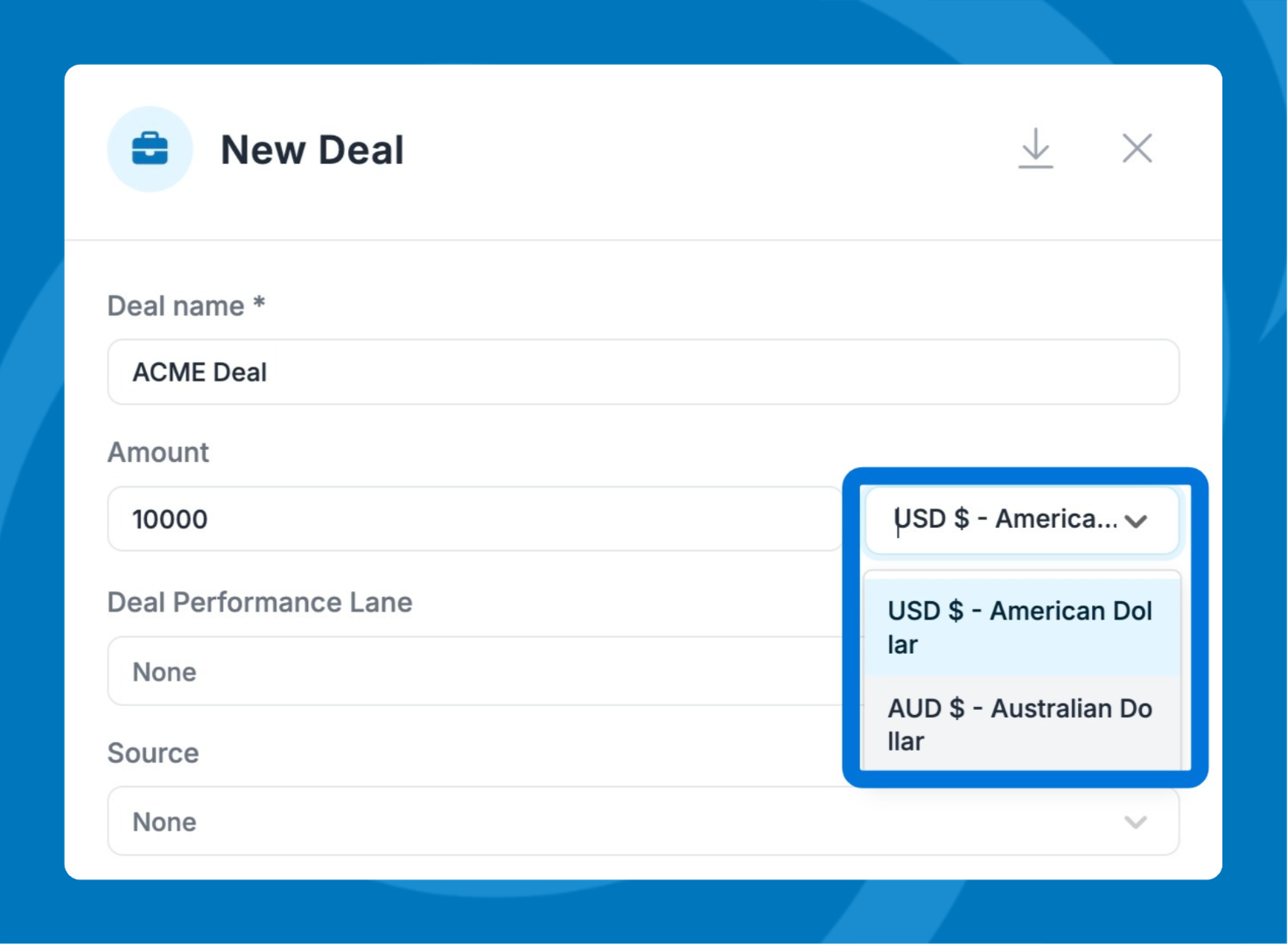
Task: Click the briefcase icon beside New Deal
Action: pyautogui.click(x=150, y=149)
